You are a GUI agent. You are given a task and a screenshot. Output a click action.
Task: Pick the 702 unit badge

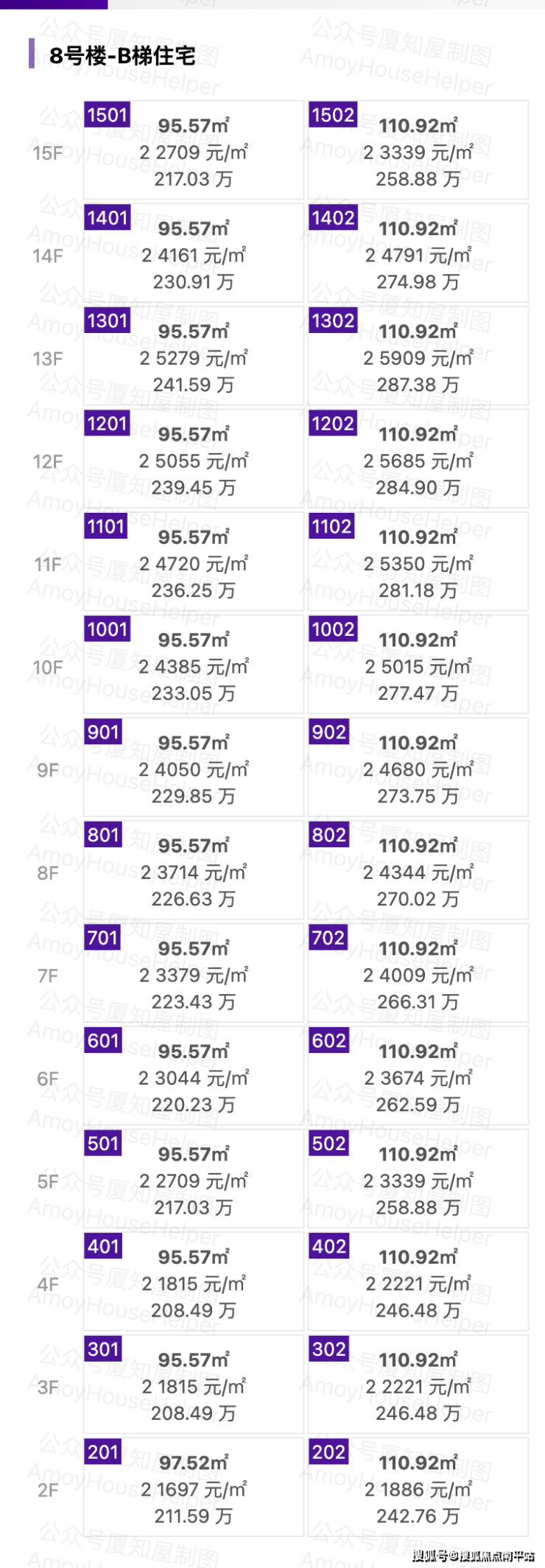pyautogui.click(x=328, y=938)
